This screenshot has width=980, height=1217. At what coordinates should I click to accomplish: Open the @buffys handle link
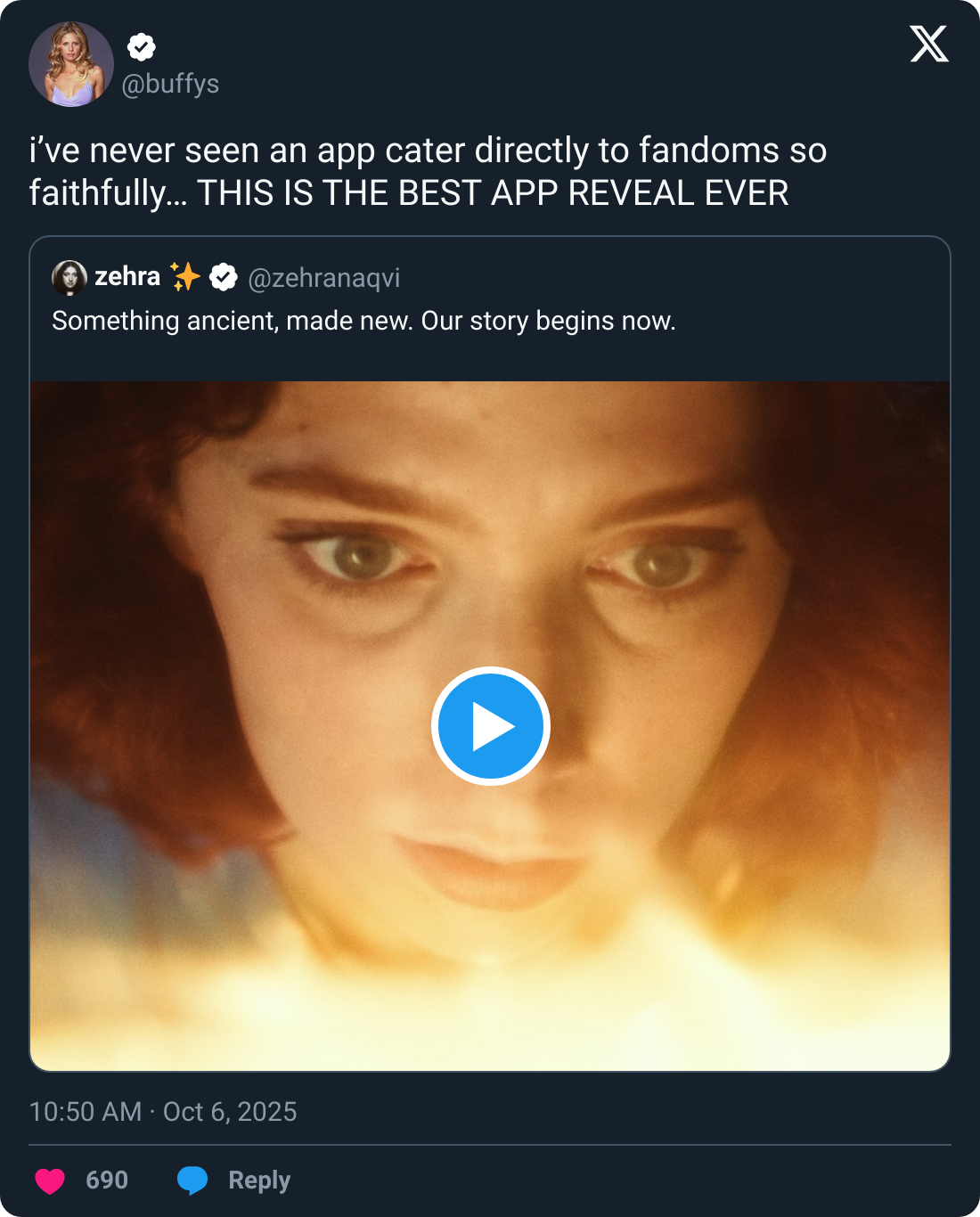pos(170,84)
